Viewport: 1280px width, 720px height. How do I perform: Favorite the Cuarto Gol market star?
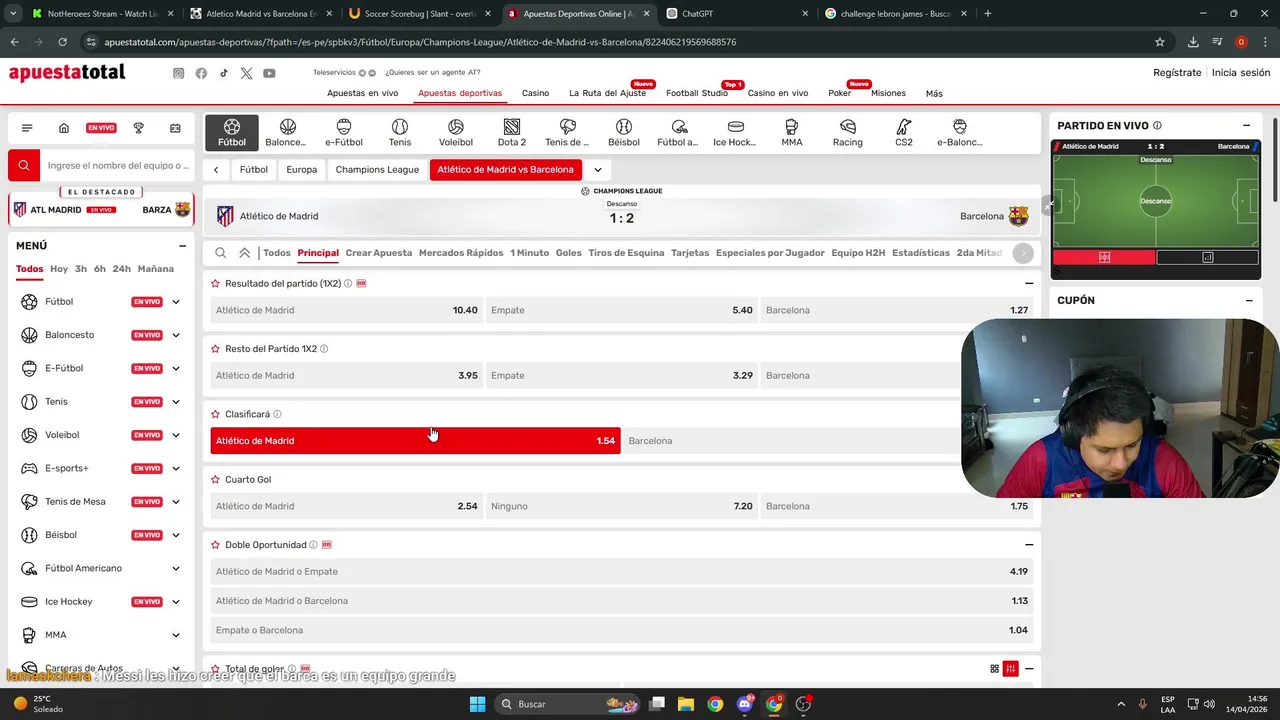click(215, 479)
